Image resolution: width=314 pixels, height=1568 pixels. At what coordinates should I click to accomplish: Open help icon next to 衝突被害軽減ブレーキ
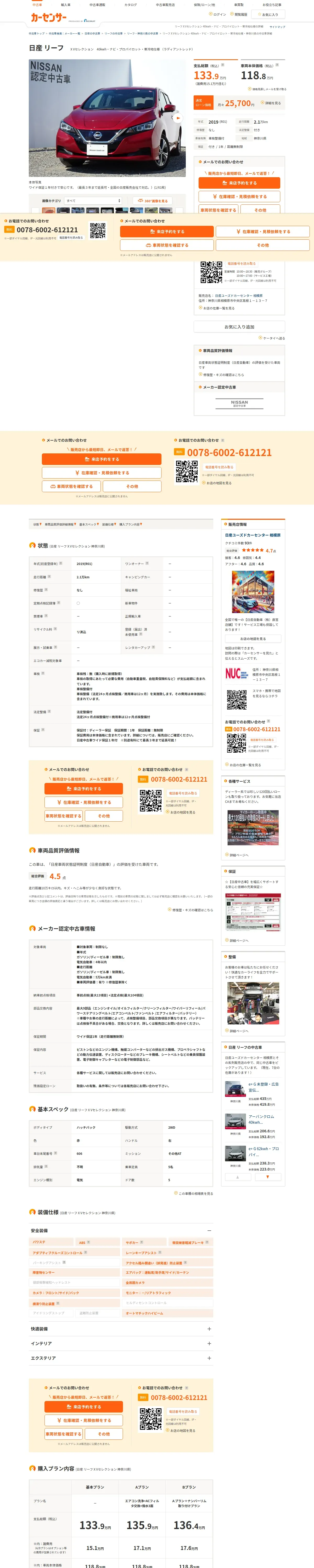pyautogui.click(x=207, y=1242)
